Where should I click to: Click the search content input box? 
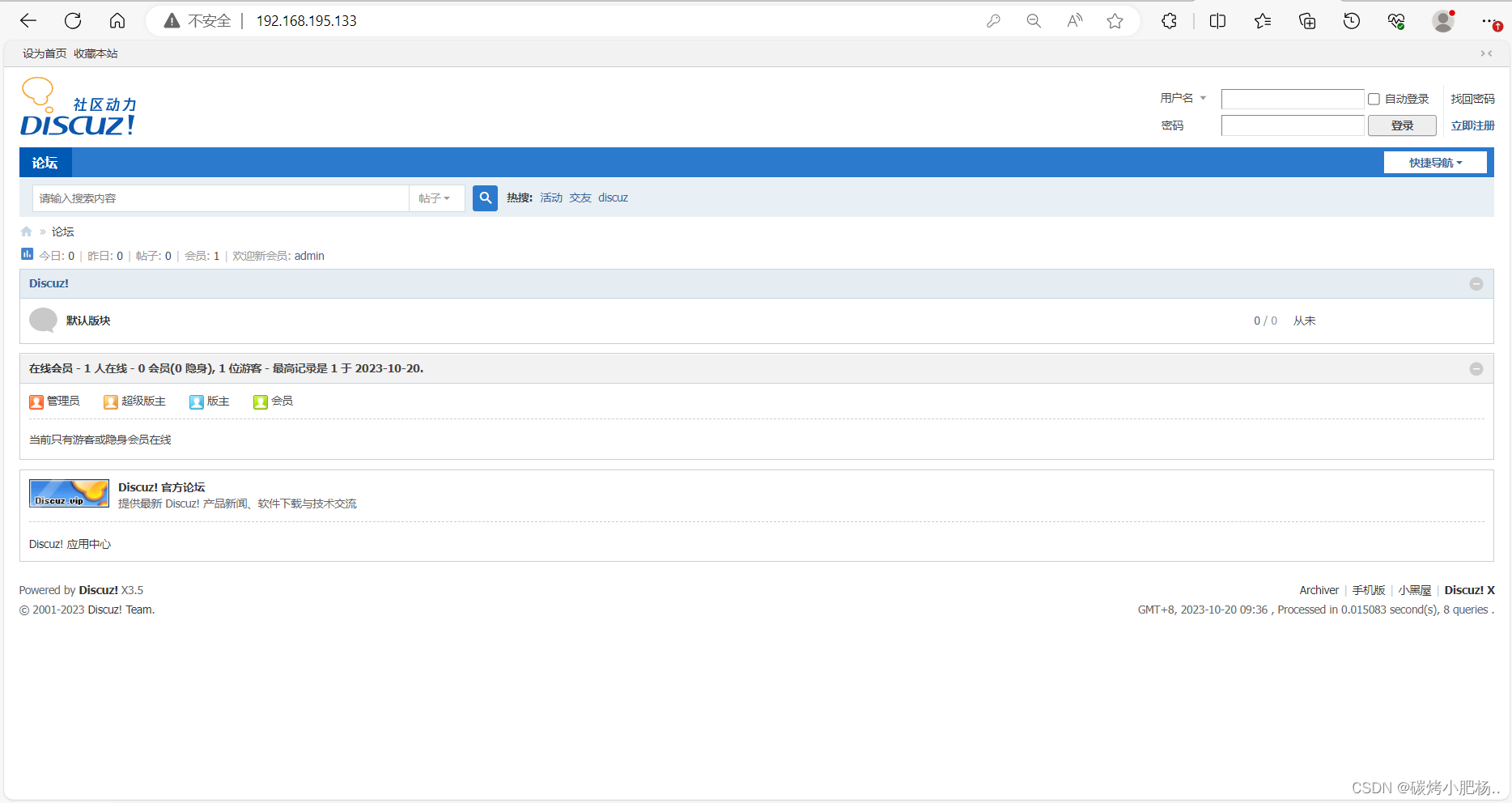tap(221, 198)
